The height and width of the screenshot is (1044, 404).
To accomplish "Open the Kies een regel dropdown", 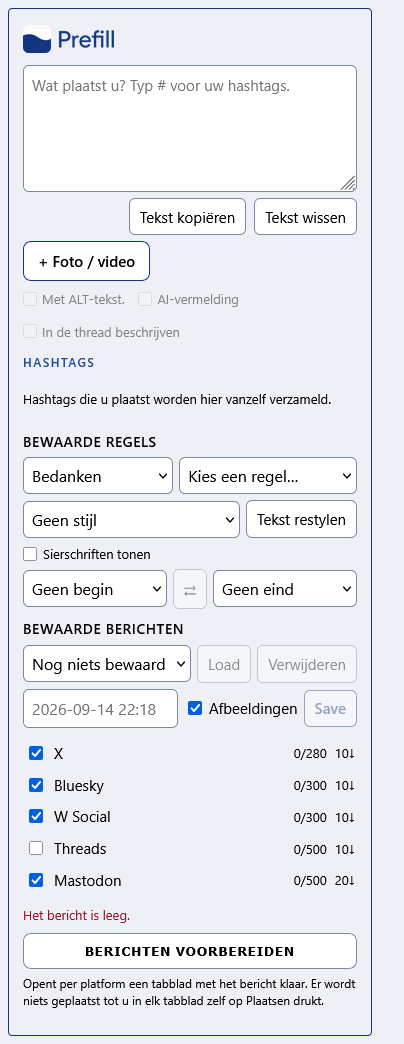I will coord(268,476).
